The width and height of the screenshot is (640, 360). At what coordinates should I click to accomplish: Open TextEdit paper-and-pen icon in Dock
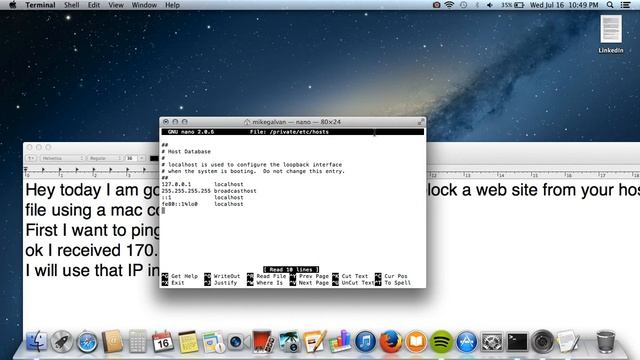coord(568,341)
